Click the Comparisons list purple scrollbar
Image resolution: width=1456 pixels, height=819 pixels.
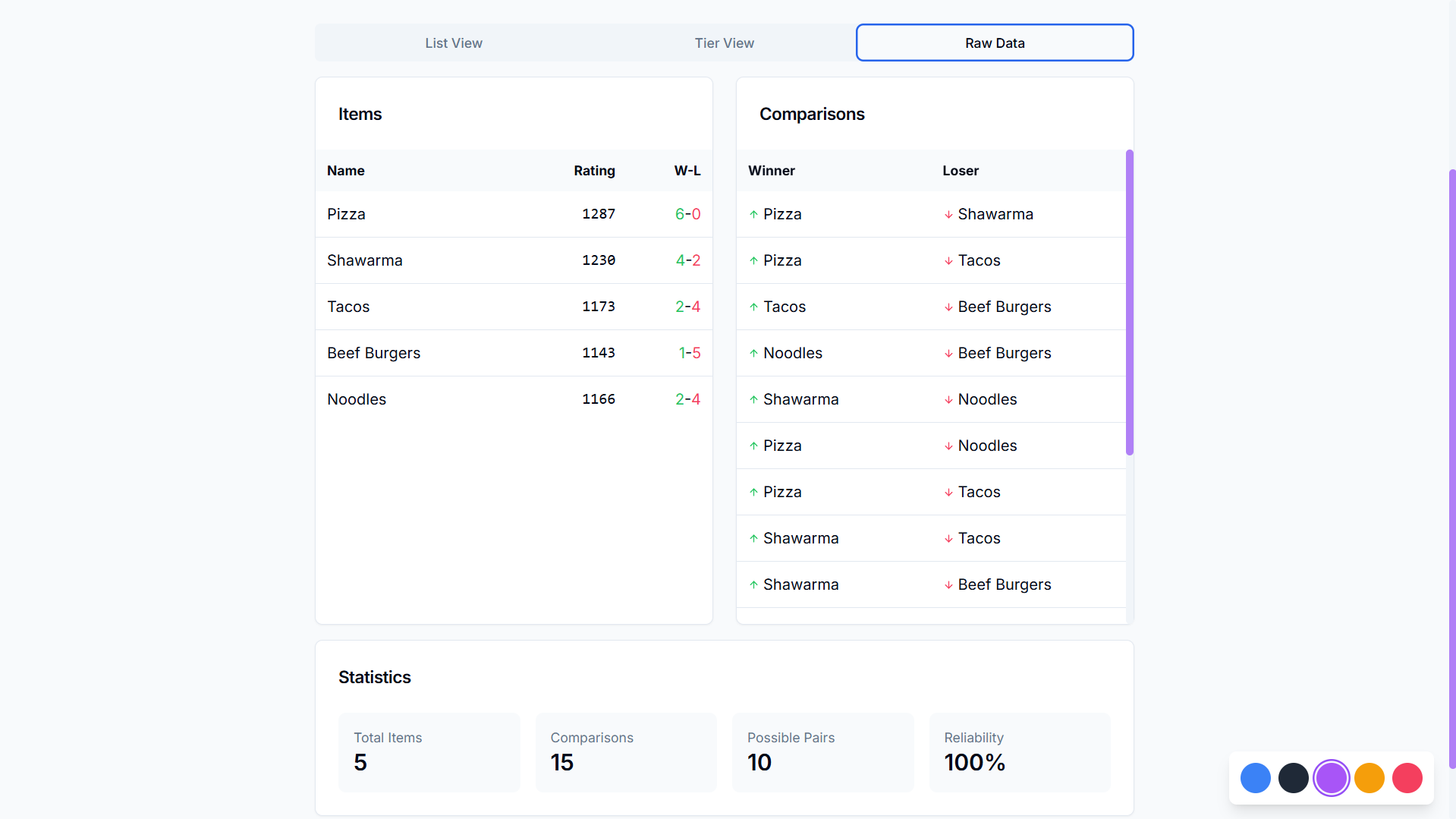tap(1129, 302)
